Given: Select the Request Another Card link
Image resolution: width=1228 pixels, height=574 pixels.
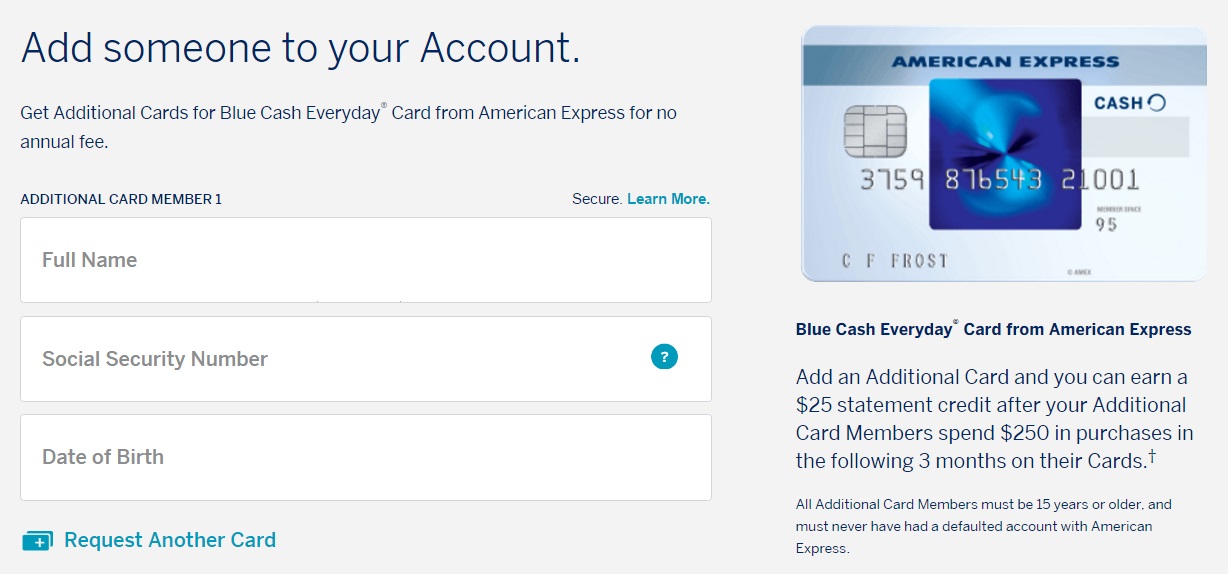Looking at the screenshot, I should click(x=170, y=540).
